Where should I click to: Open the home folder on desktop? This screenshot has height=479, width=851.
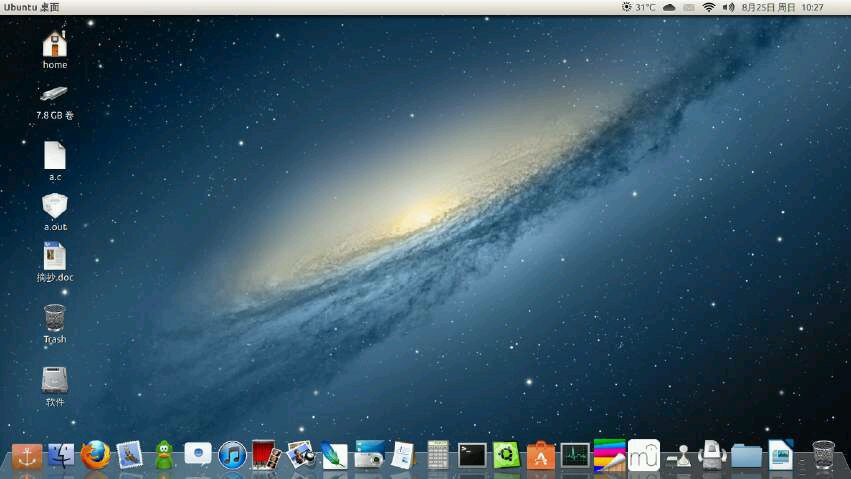click(x=55, y=49)
